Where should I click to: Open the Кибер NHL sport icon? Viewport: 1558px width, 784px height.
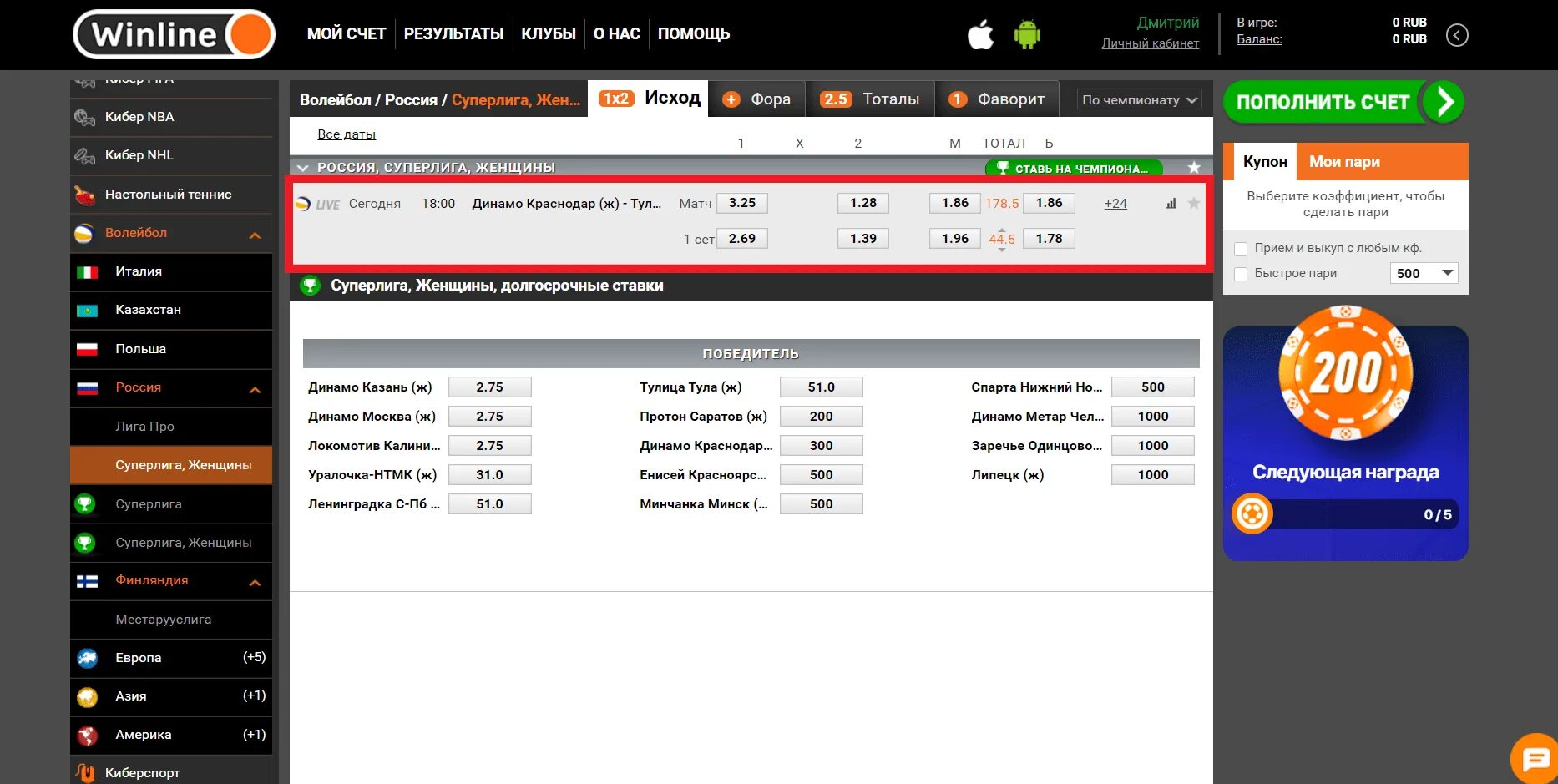pos(84,155)
